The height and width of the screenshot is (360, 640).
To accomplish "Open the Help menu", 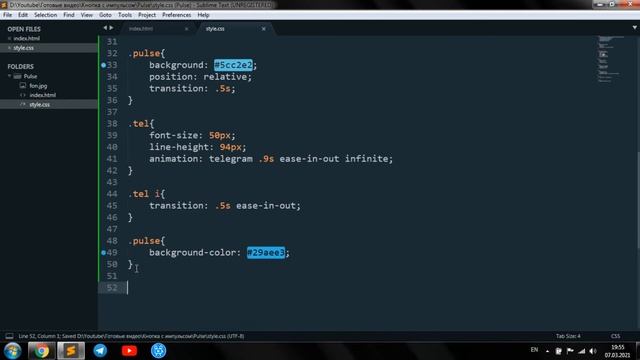I will pos(203,15).
